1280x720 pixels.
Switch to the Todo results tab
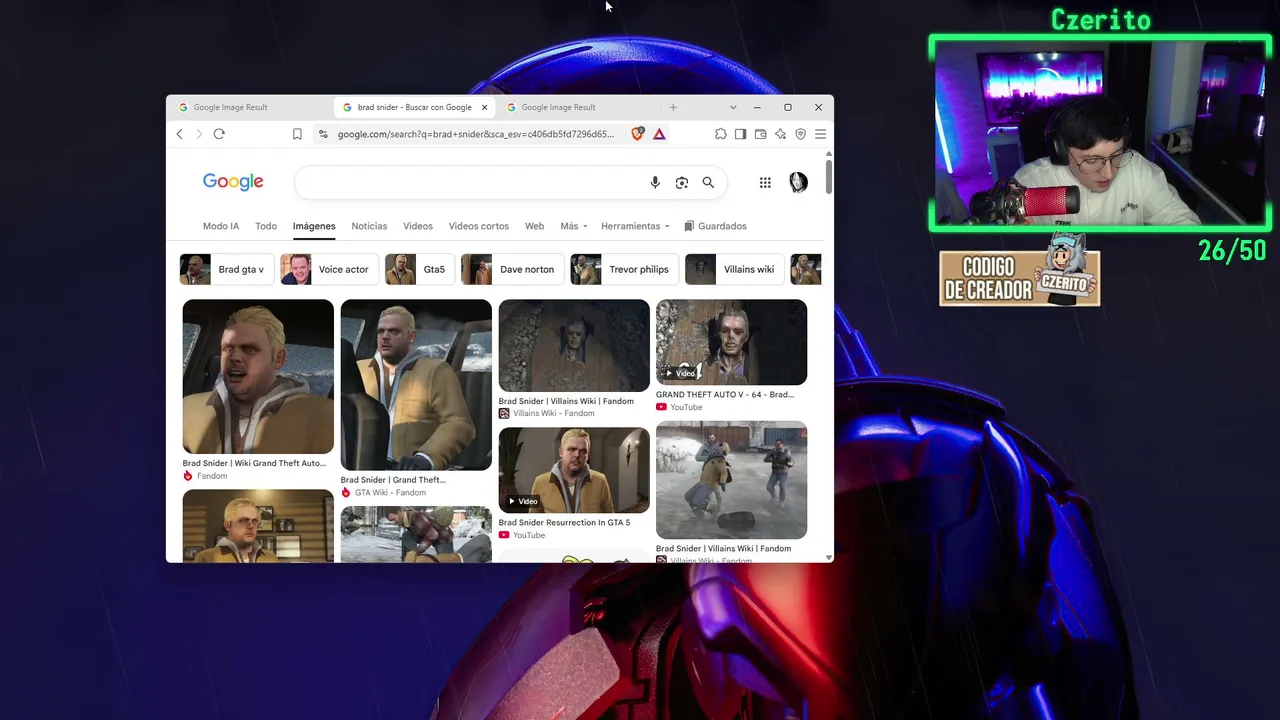coord(266,226)
